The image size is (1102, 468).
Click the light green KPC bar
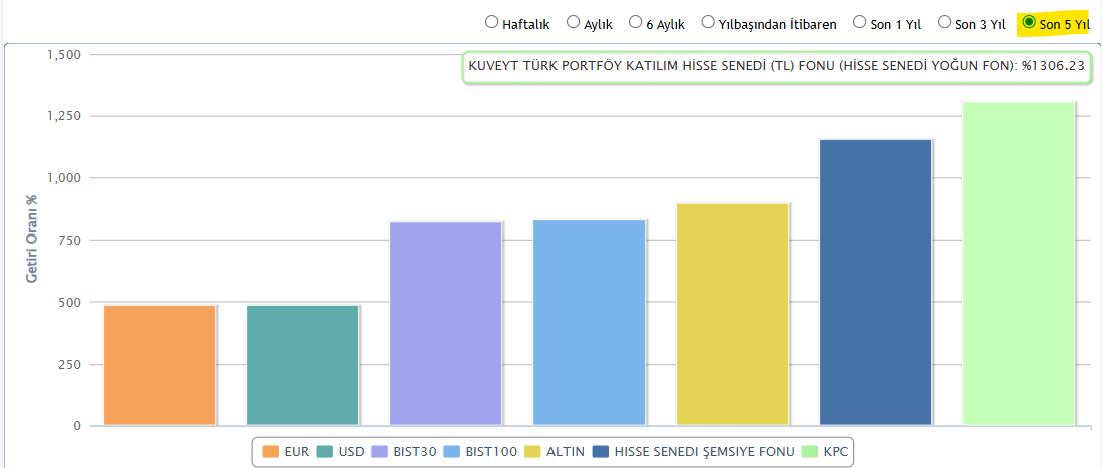(1019, 264)
